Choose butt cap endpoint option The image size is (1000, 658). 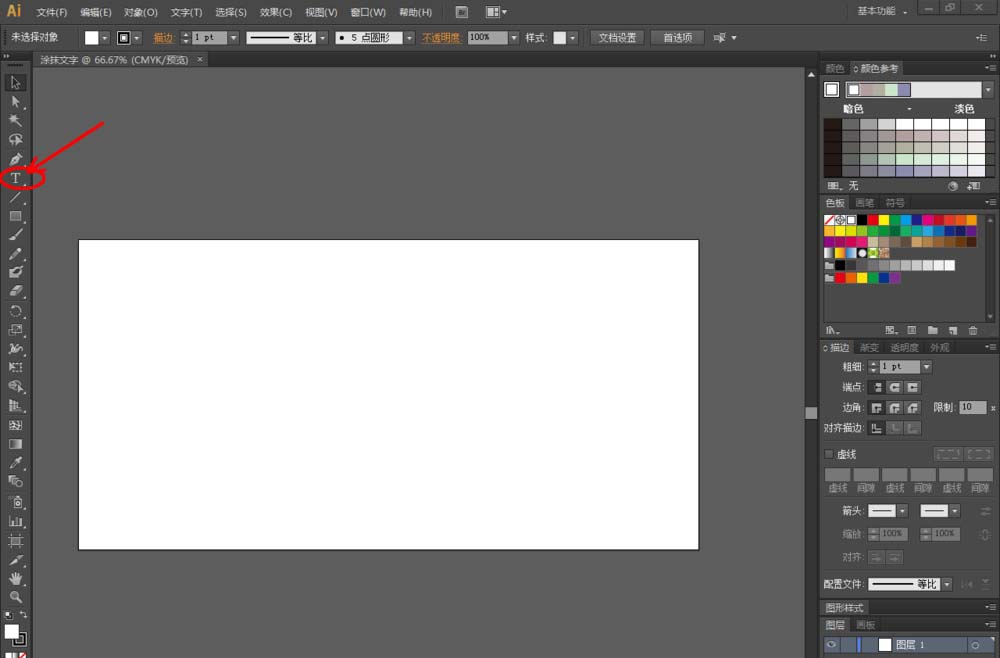click(x=877, y=387)
